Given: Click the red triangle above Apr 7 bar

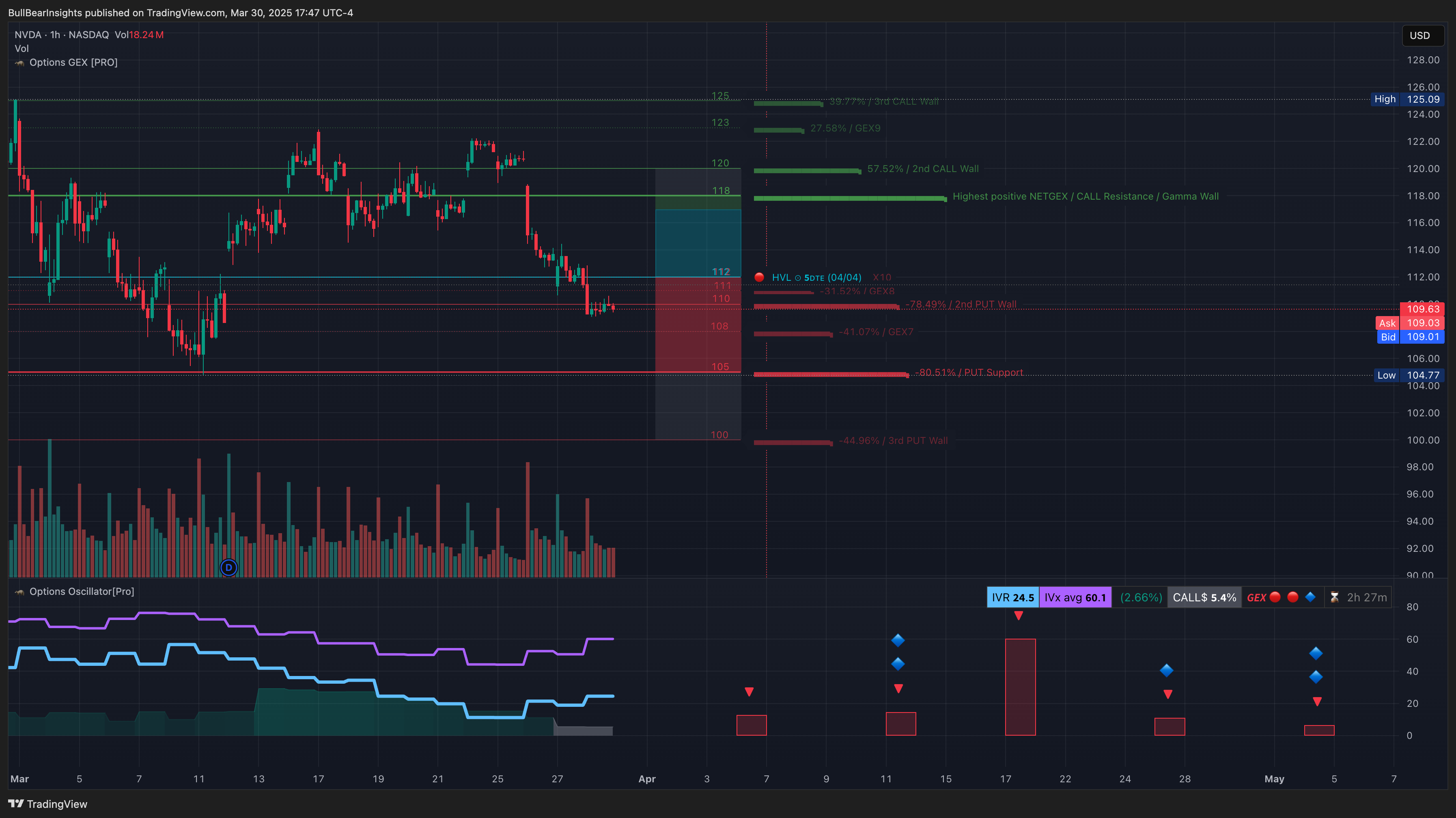Looking at the screenshot, I should coord(749,692).
